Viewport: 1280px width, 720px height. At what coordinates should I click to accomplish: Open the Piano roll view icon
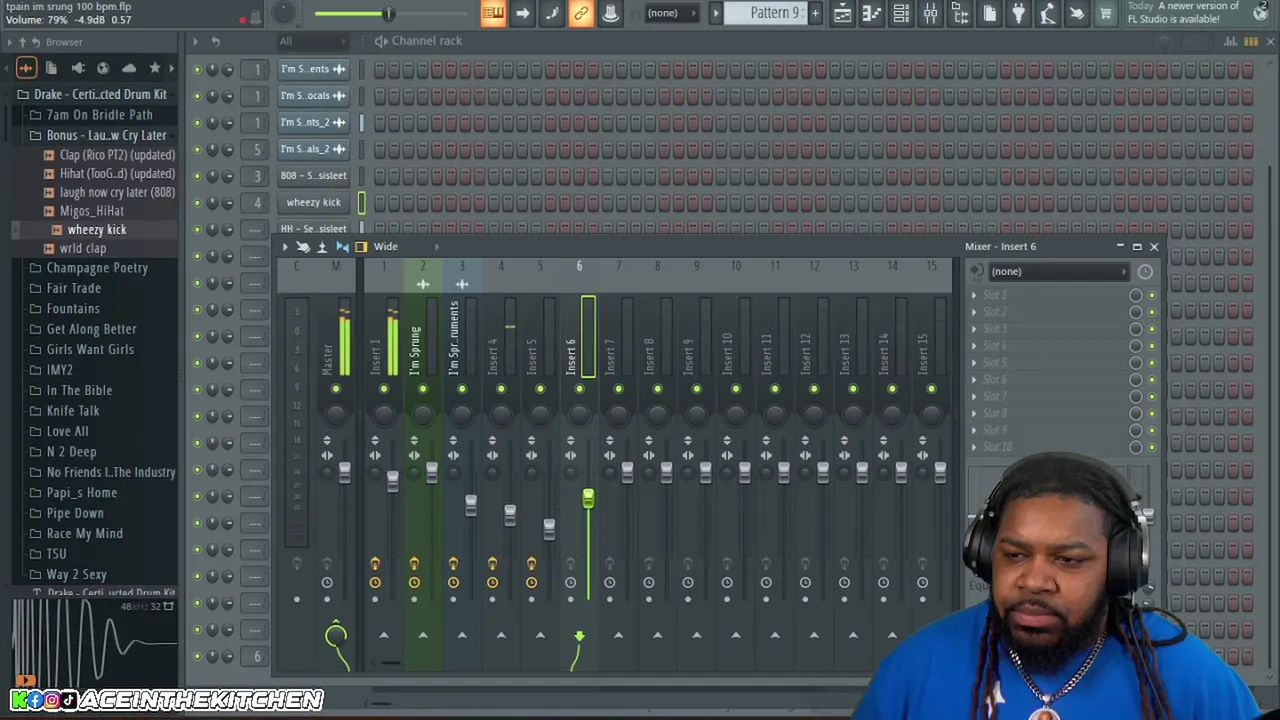[871, 13]
